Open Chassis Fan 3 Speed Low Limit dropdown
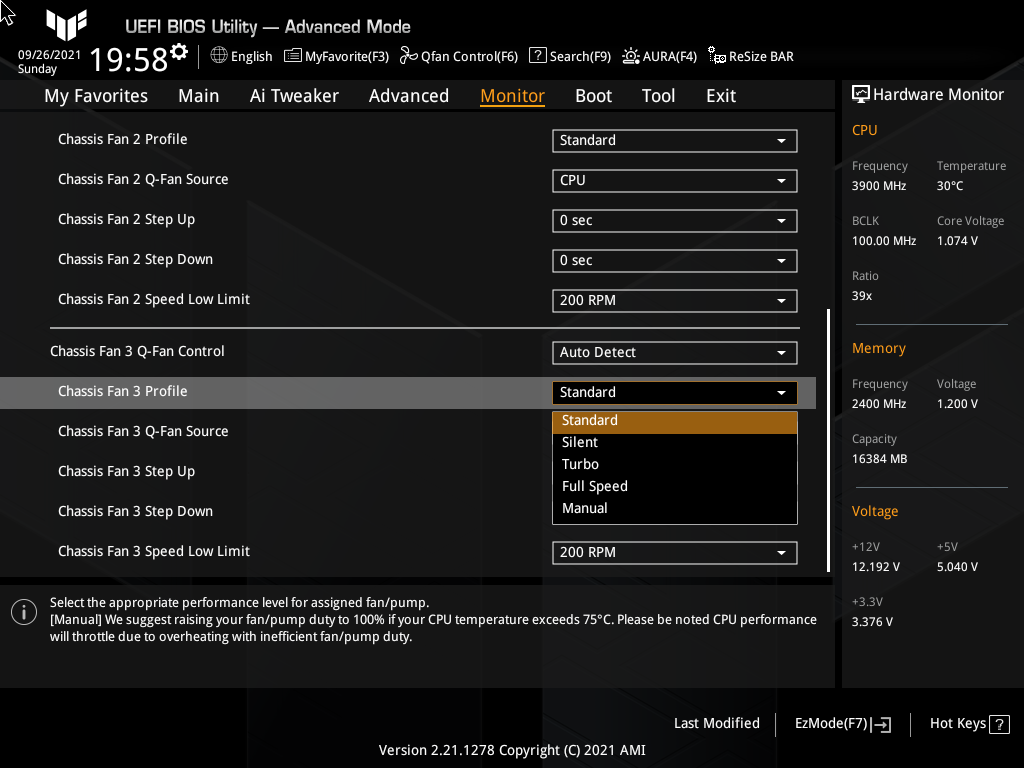1024x768 pixels. (675, 552)
